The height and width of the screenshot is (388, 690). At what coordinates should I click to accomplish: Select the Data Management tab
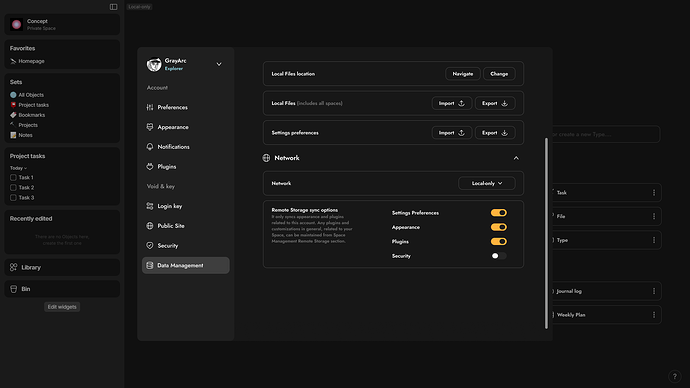(x=186, y=265)
